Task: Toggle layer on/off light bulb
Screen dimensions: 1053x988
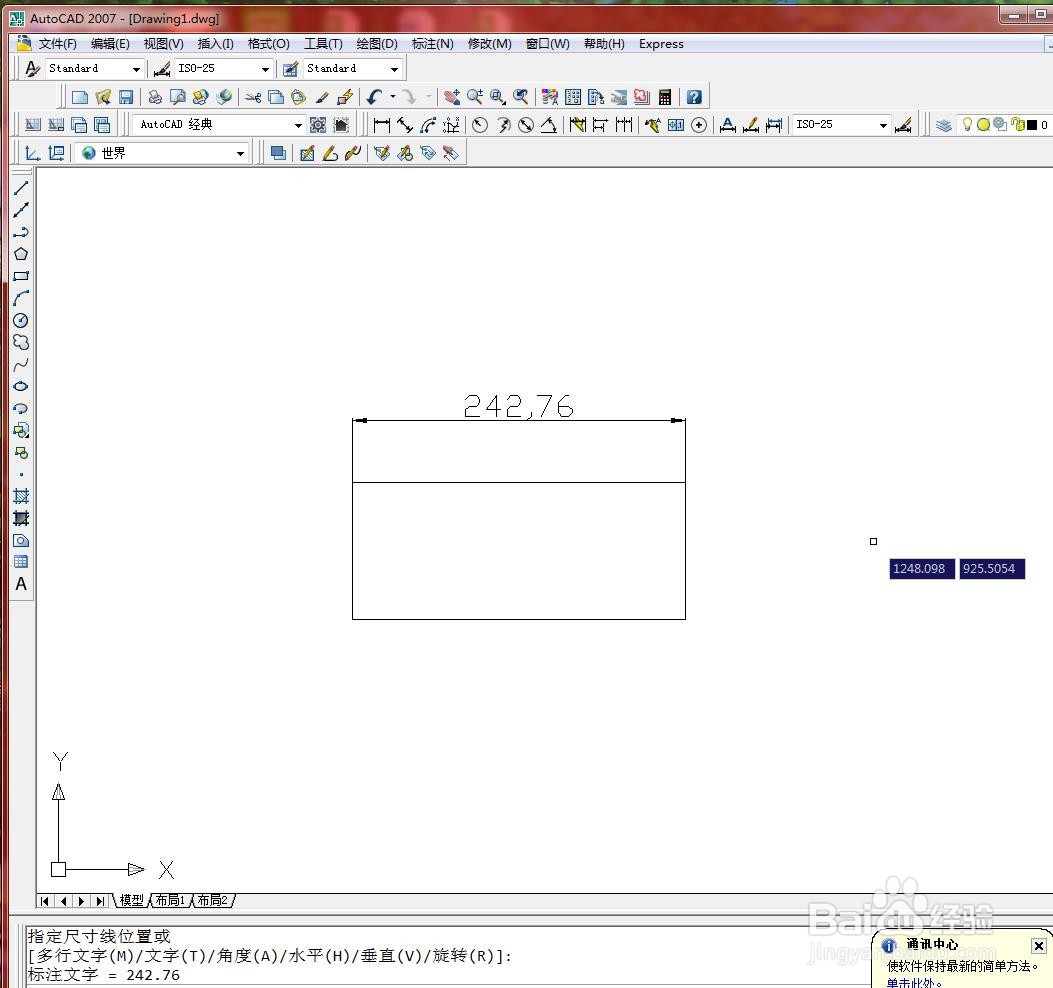Action: (x=967, y=124)
